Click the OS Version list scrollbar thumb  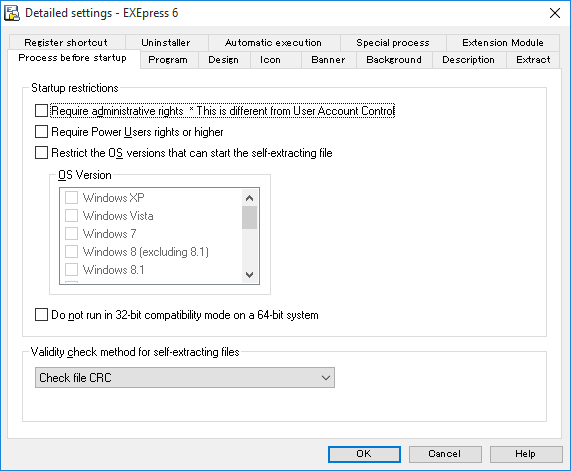pyautogui.click(x=249, y=217)
